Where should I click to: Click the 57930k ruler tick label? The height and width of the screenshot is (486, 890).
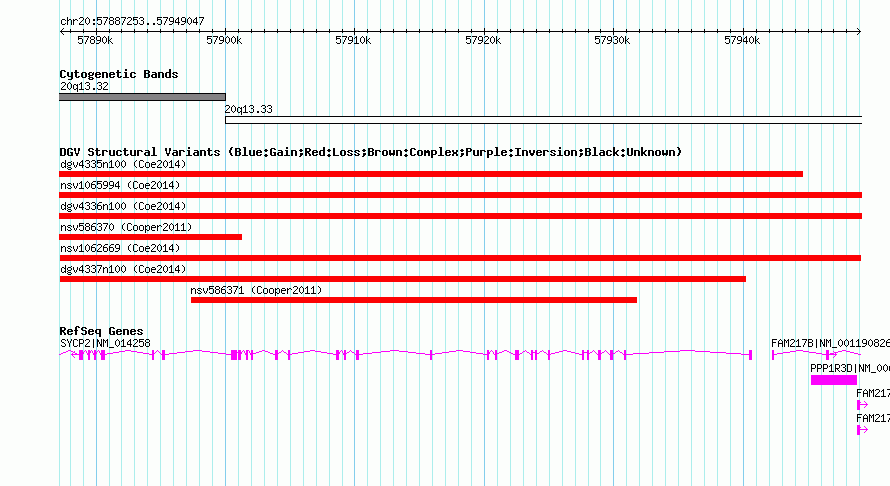(x=612, y=40)
